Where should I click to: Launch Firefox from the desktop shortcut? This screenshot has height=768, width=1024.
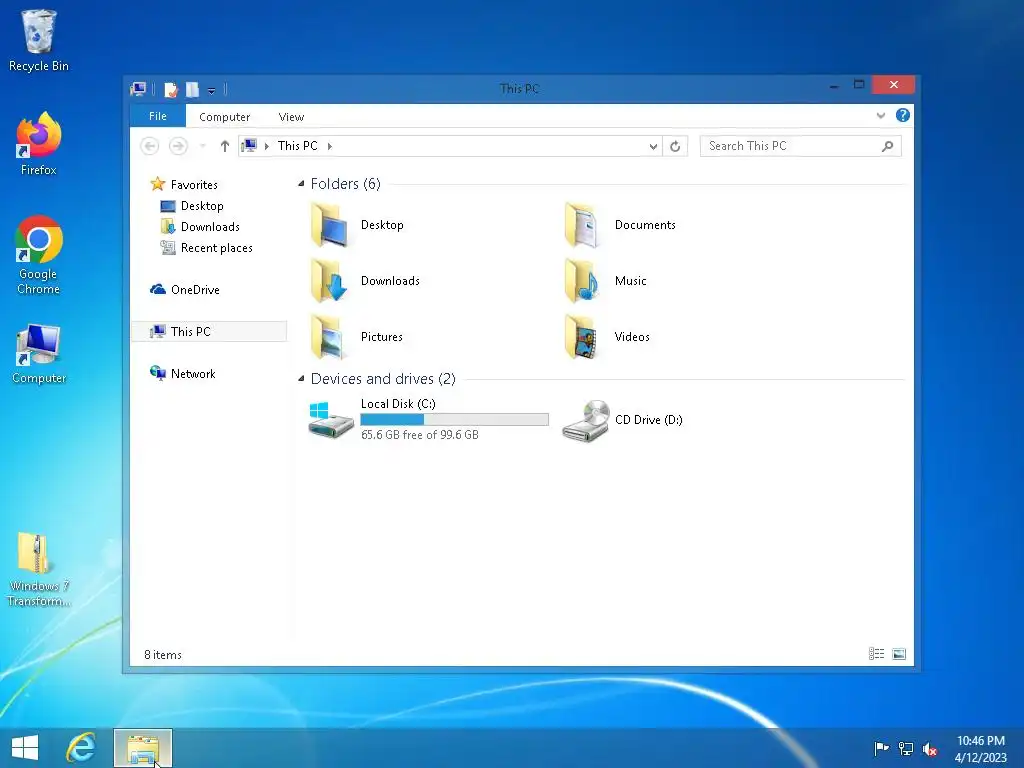coord(39,144)
